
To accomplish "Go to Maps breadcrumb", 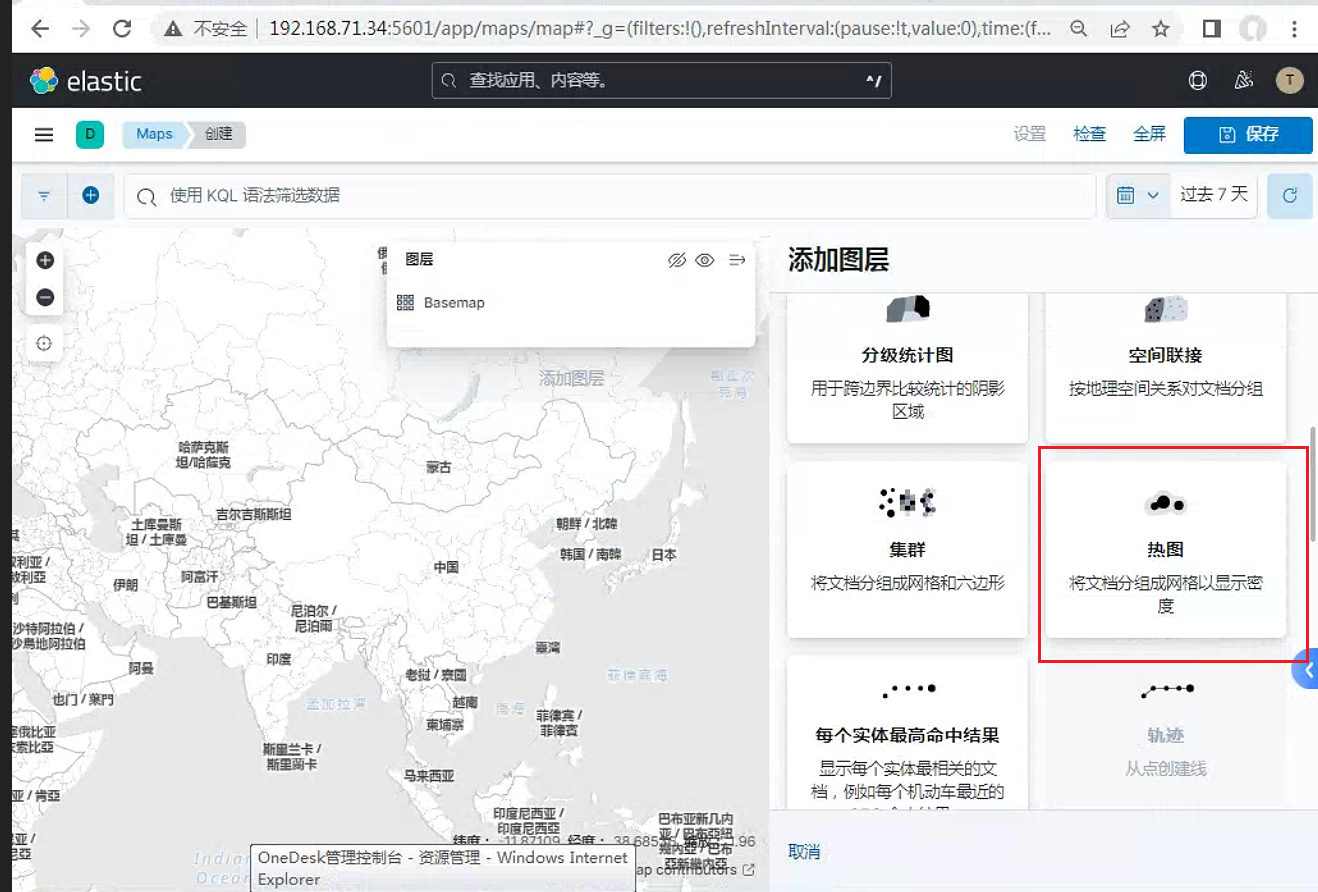I will click(x=154, y=134).
